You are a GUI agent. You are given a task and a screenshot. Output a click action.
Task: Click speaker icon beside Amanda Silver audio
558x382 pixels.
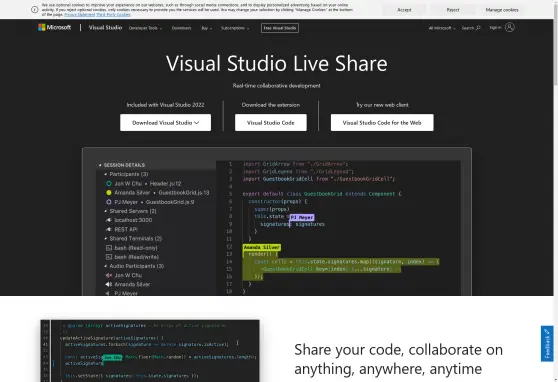pyautogui.click(x=109, y=284)
